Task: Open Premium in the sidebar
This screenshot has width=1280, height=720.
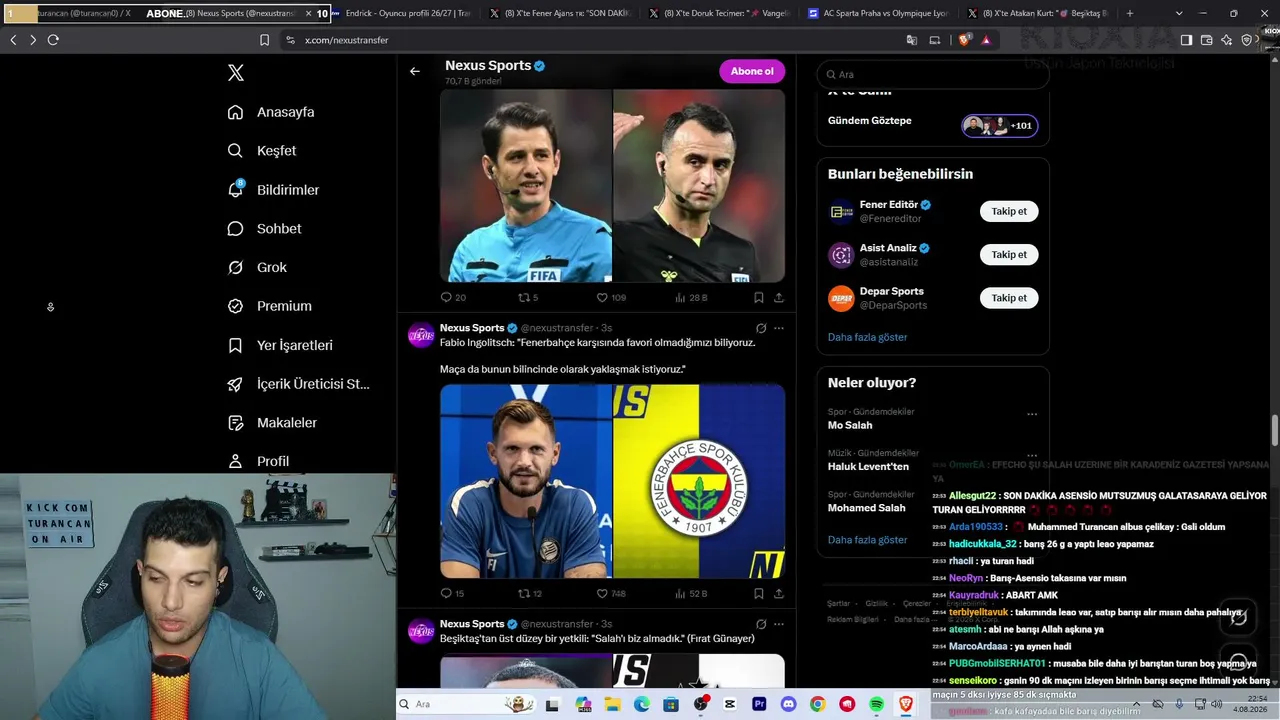Action: coord(269,306)
